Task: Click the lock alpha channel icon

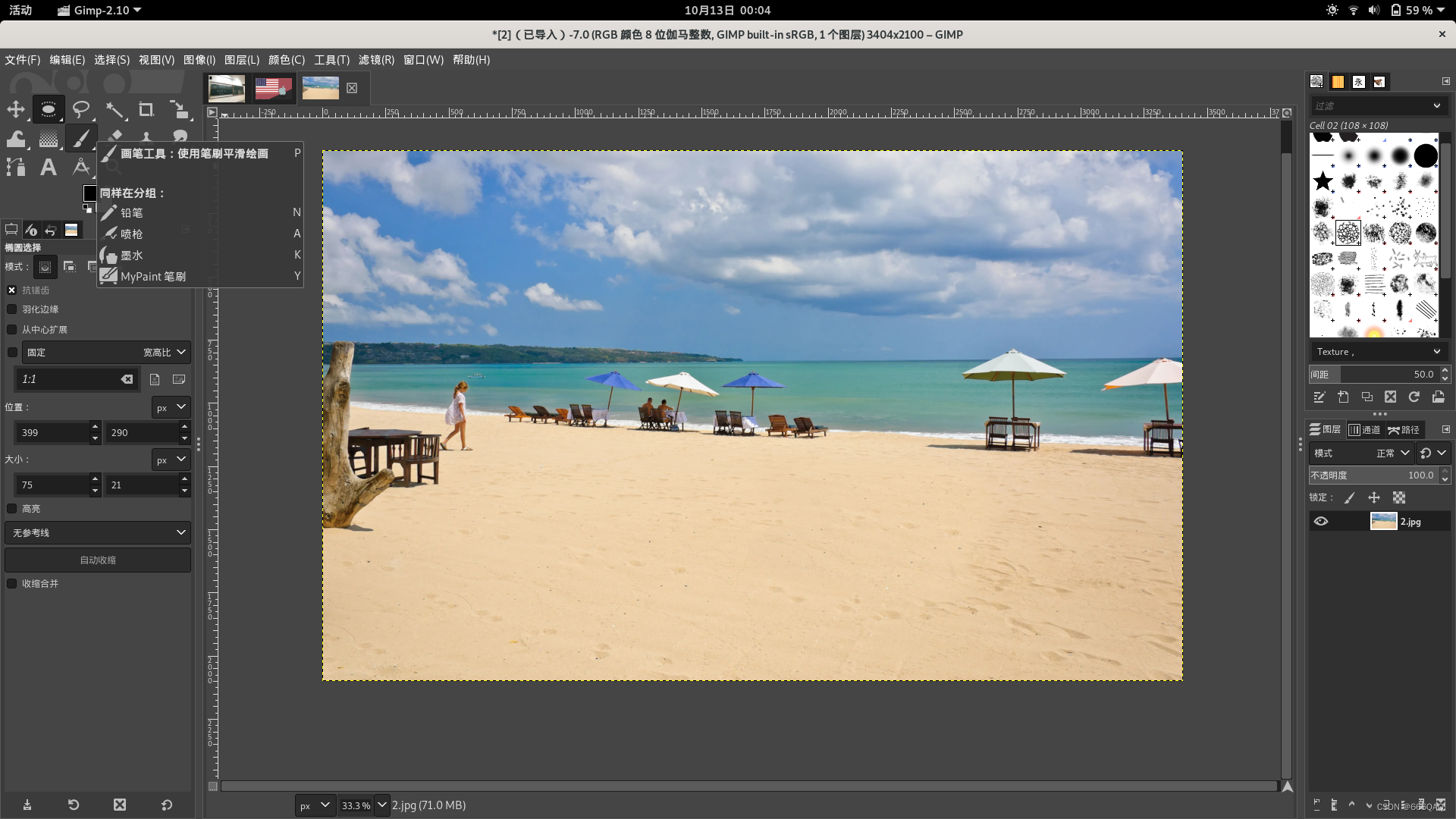Action: pos(1399,497)
